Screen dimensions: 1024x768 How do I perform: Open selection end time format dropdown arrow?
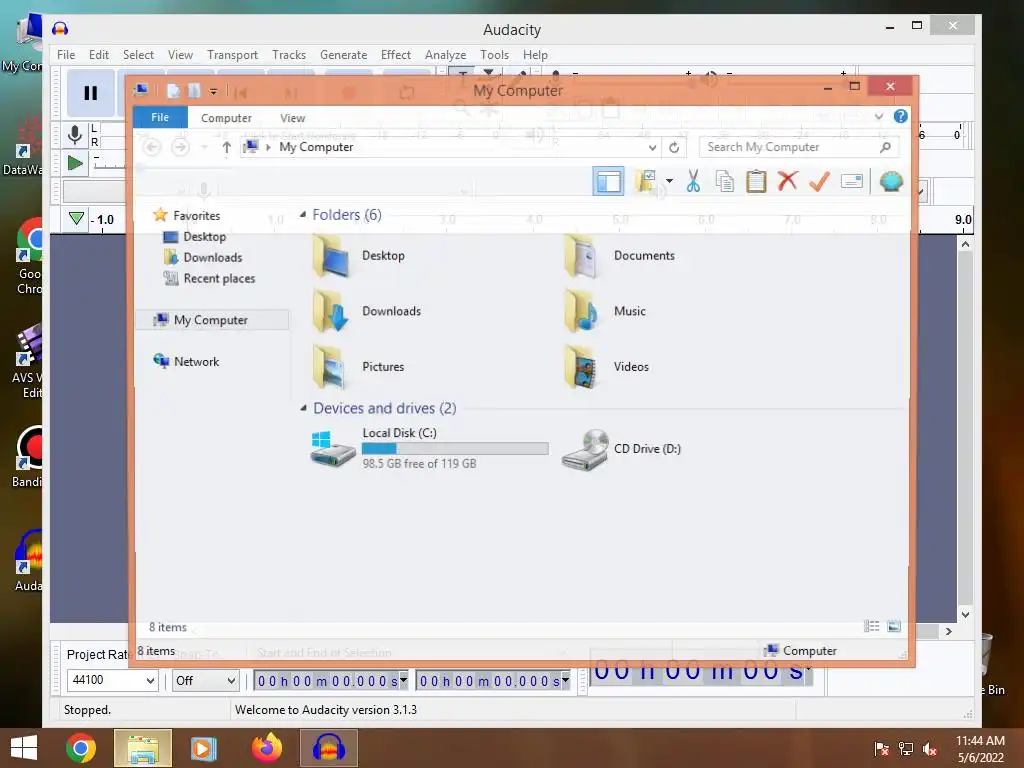tap(566, 680)
